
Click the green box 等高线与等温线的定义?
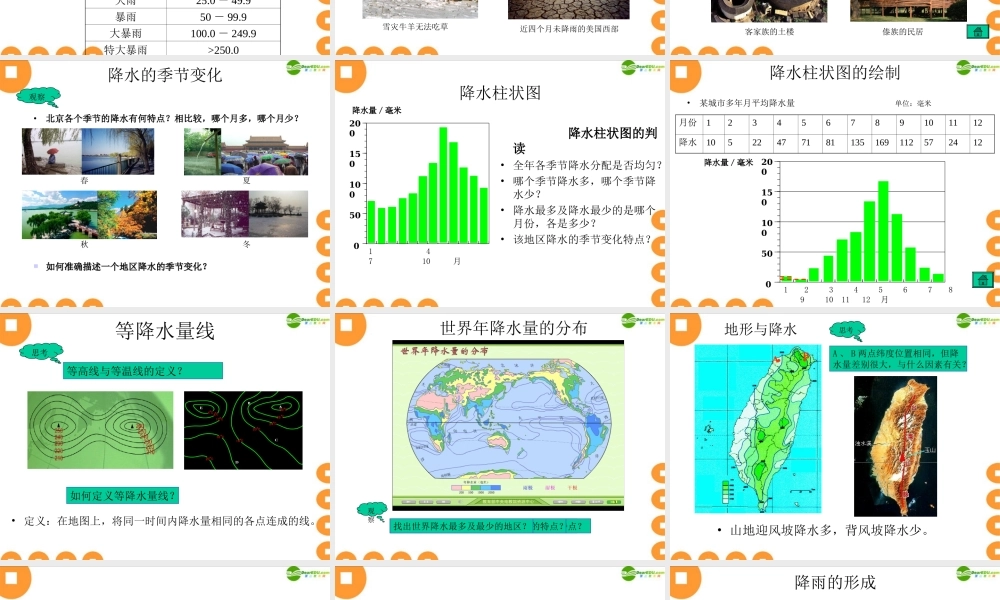pyautogui.click(x=143, y=370)
